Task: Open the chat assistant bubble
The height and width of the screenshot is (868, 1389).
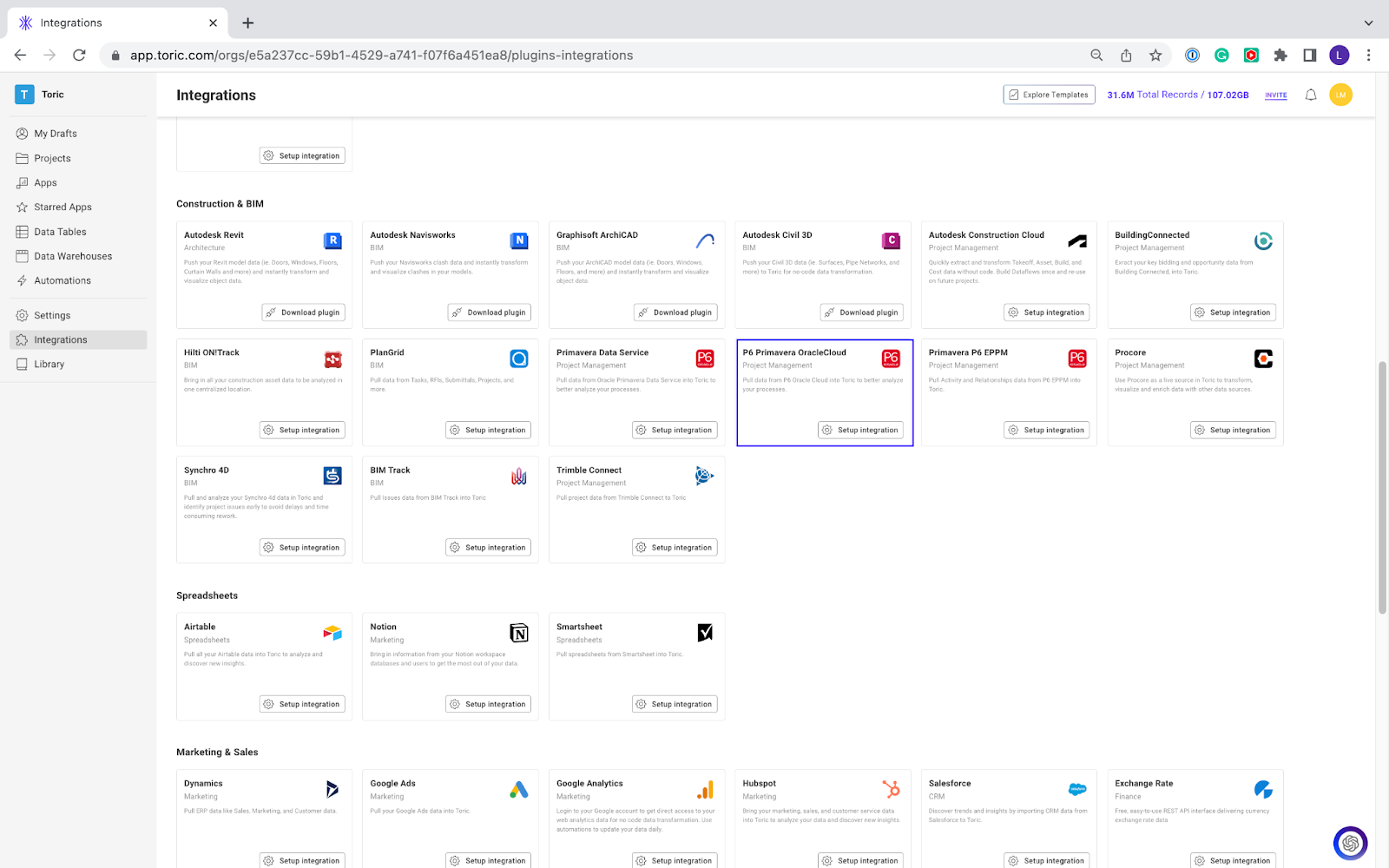Action: pos(1350,843)
